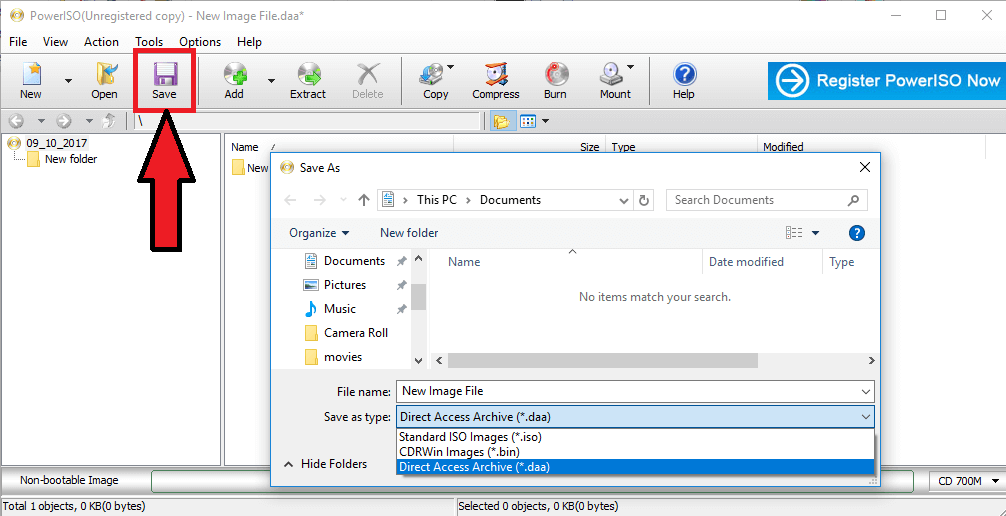The image size is (1006, 516).
Task: Click the up one level icon in PowerISO
Action: pos(110,121)
